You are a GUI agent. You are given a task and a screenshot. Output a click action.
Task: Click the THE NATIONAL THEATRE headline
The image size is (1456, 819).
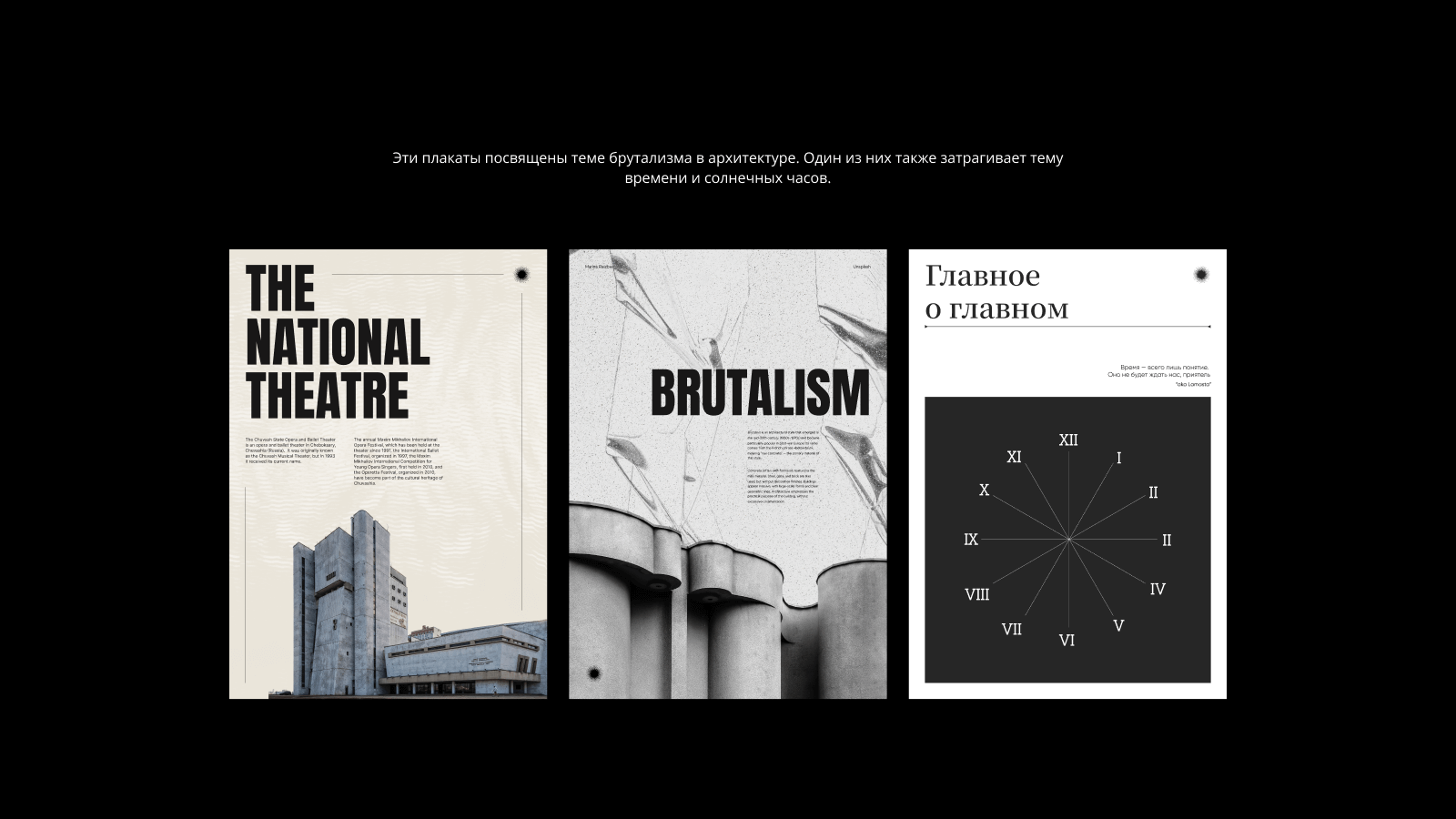point(337,341)
